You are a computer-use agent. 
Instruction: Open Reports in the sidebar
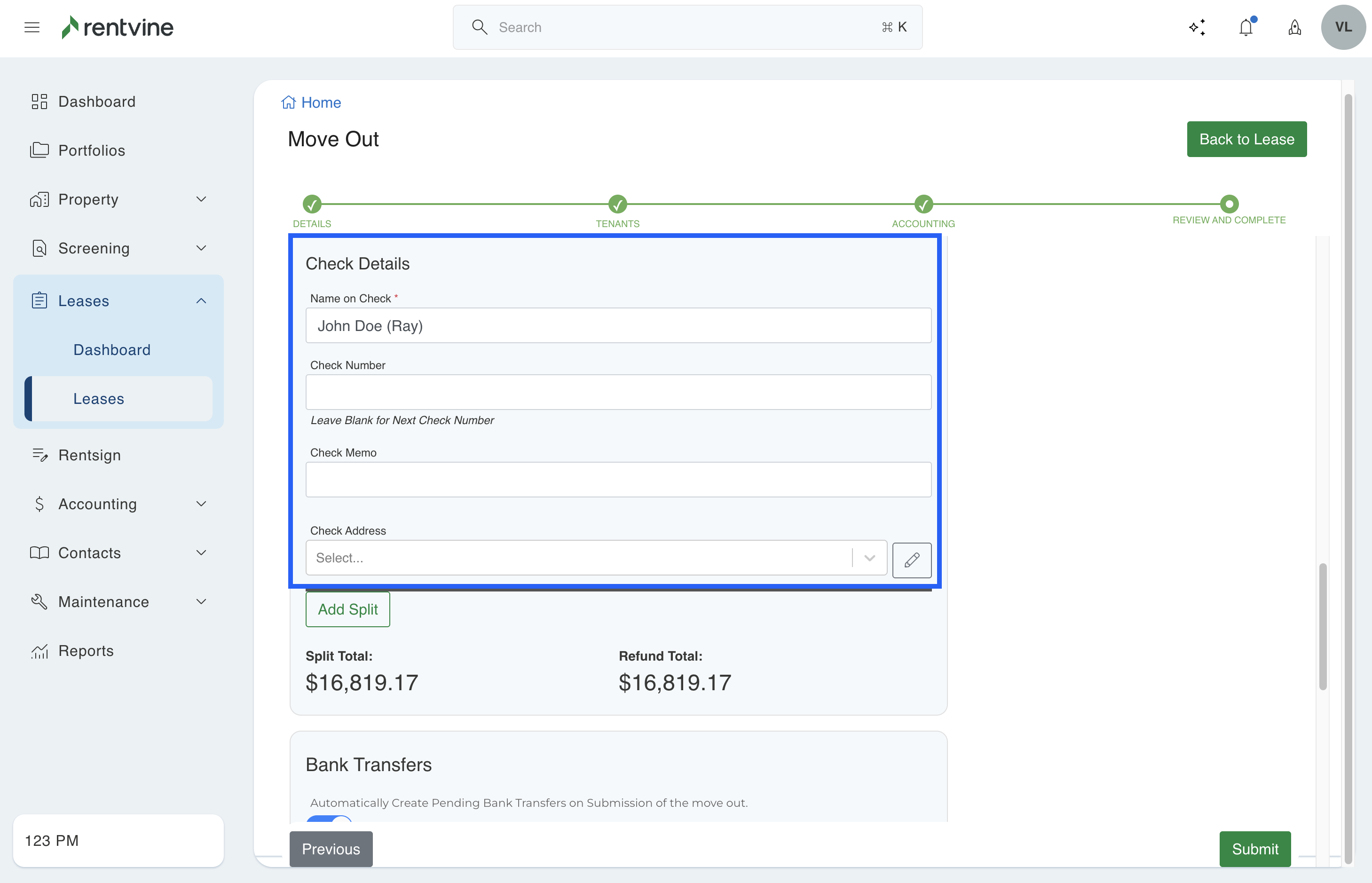click(x=86, y=651)
